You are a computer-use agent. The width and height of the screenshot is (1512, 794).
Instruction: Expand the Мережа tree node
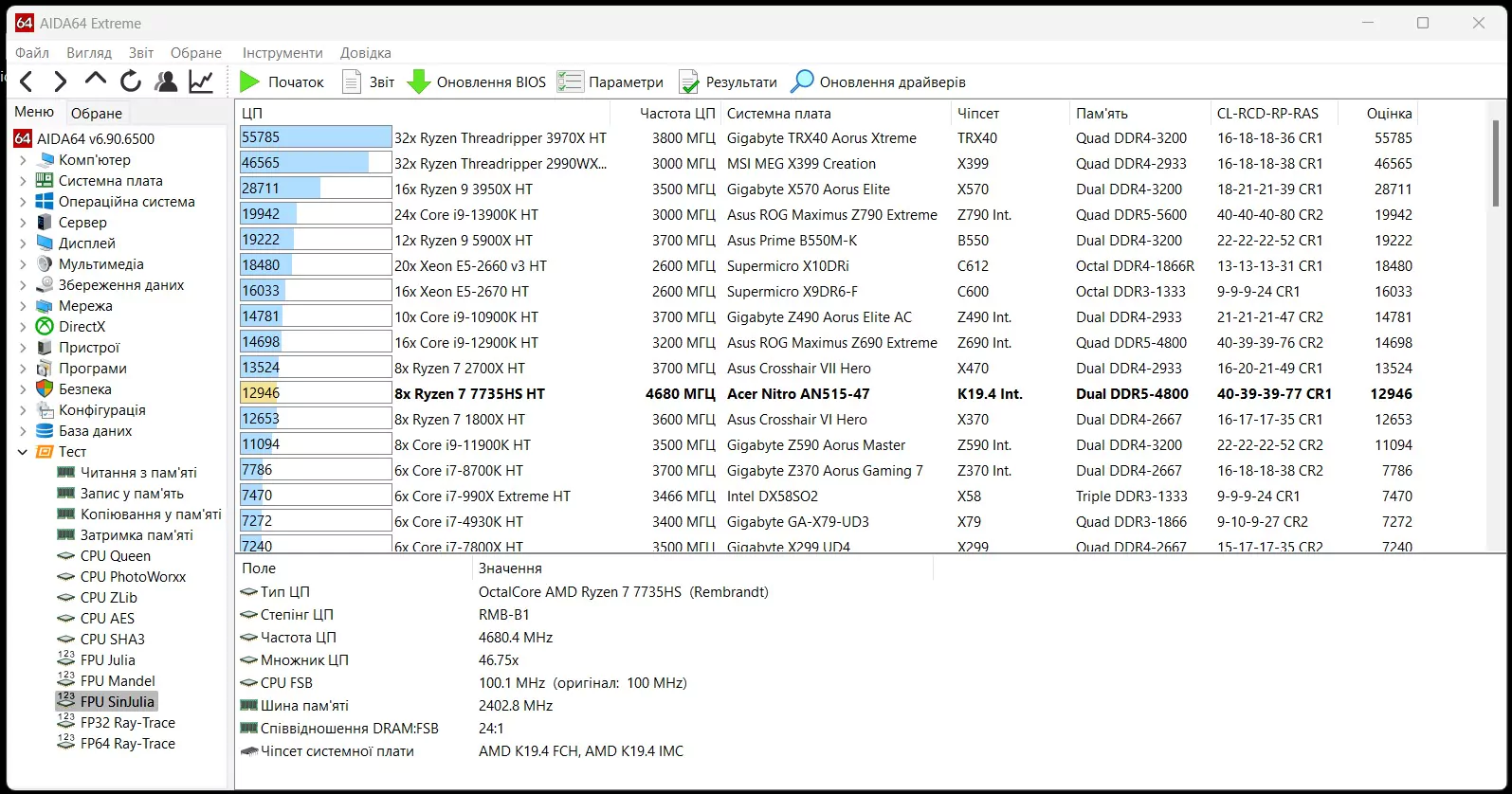(23, 306)
